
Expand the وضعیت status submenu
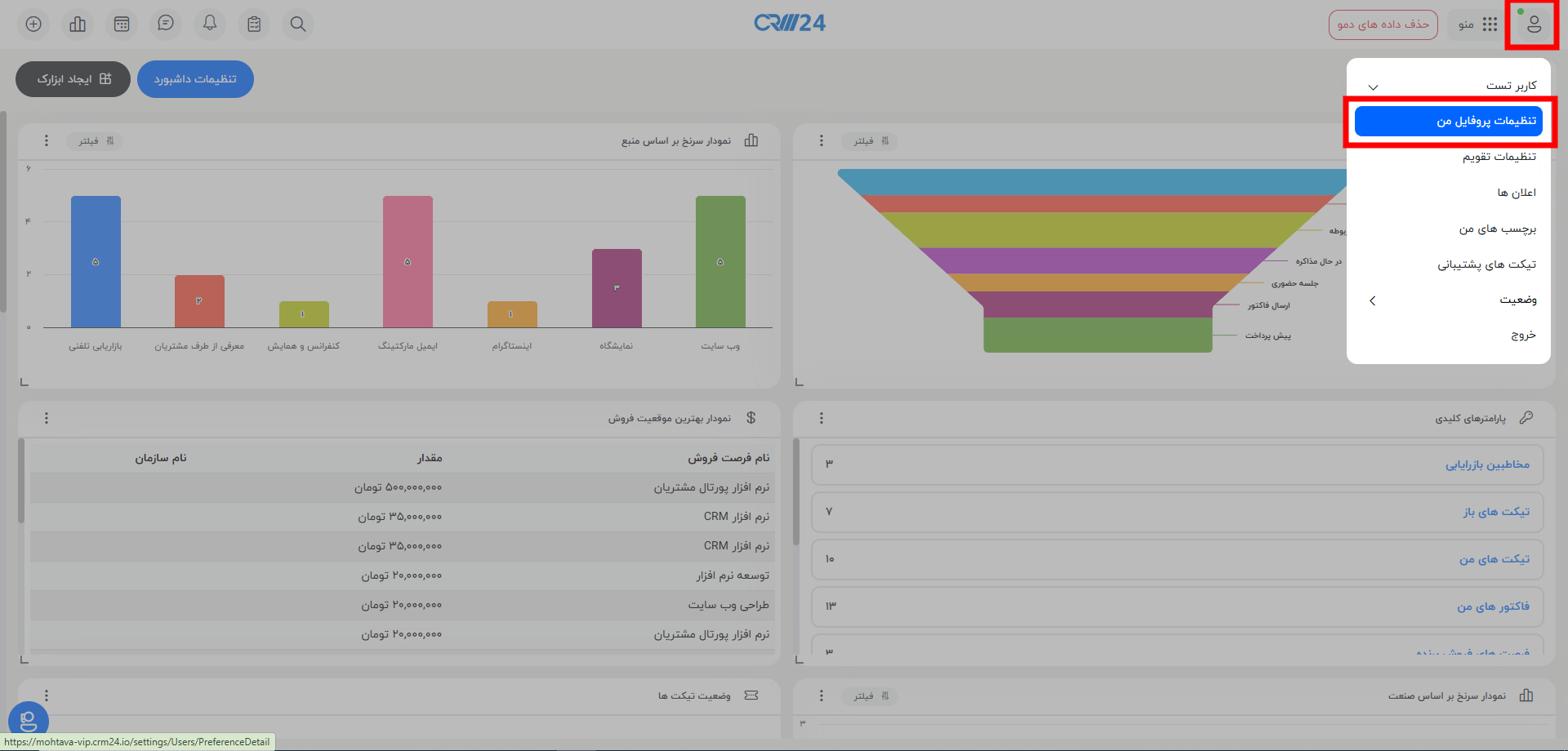coord(1372,300)
